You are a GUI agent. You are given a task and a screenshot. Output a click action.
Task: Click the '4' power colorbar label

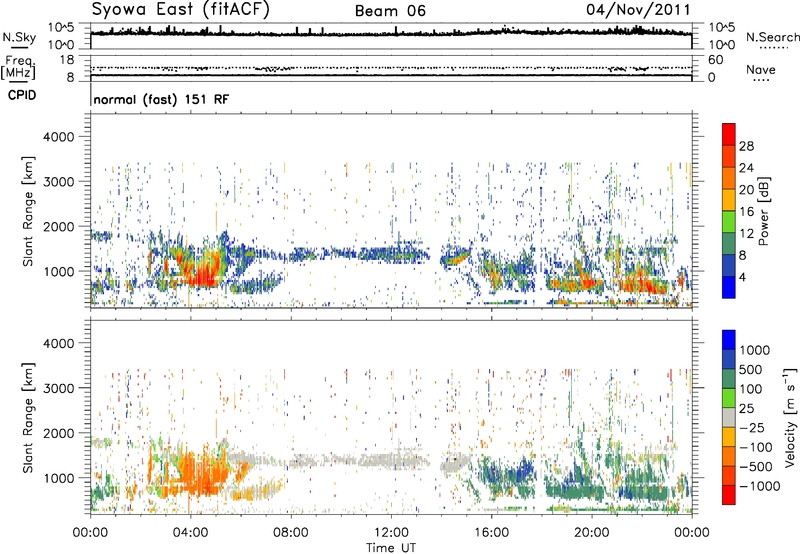[742, 277]
